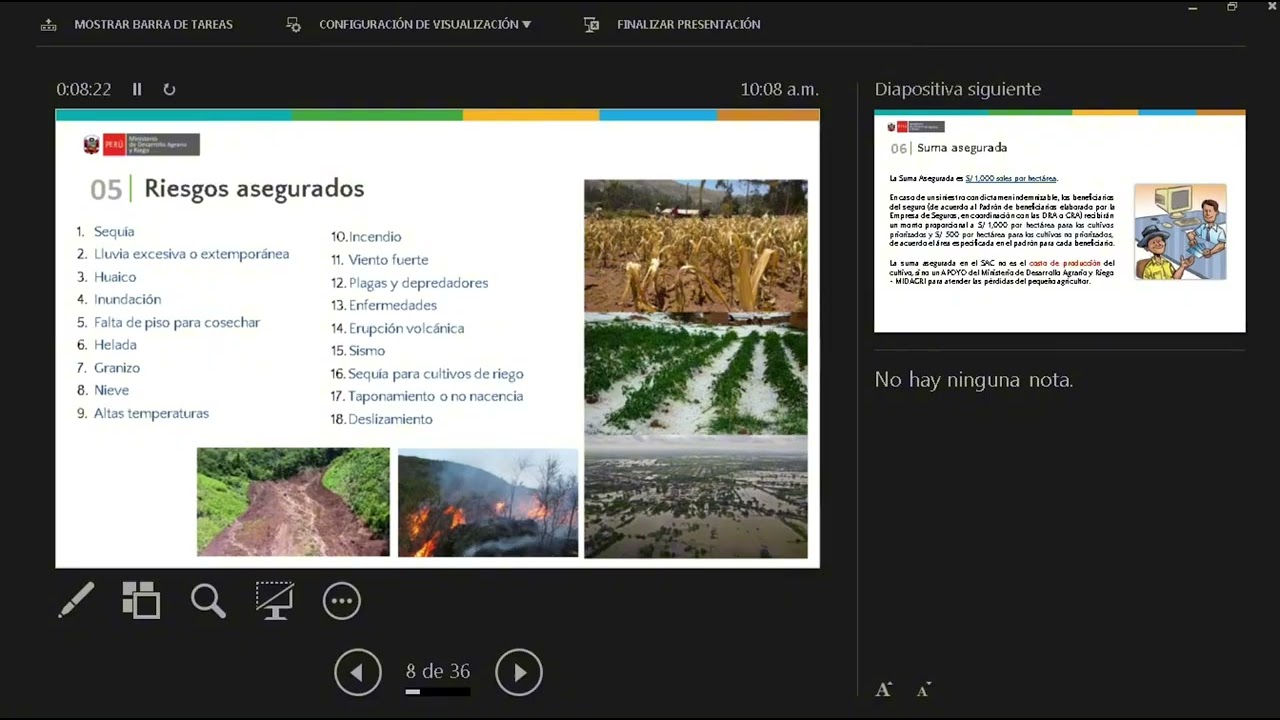The height and width of the screenshot is (720, 1280).
Task: Click the elapsed time 0:08:22
Action: [84, 89]
